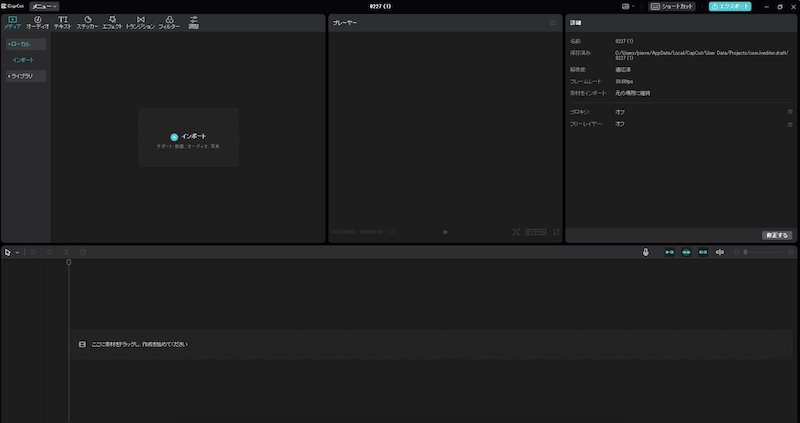Open the テキスト (Text) tab
Image resolution: width=800 pixels, height=423 pixels.
(x=63, y=22)
